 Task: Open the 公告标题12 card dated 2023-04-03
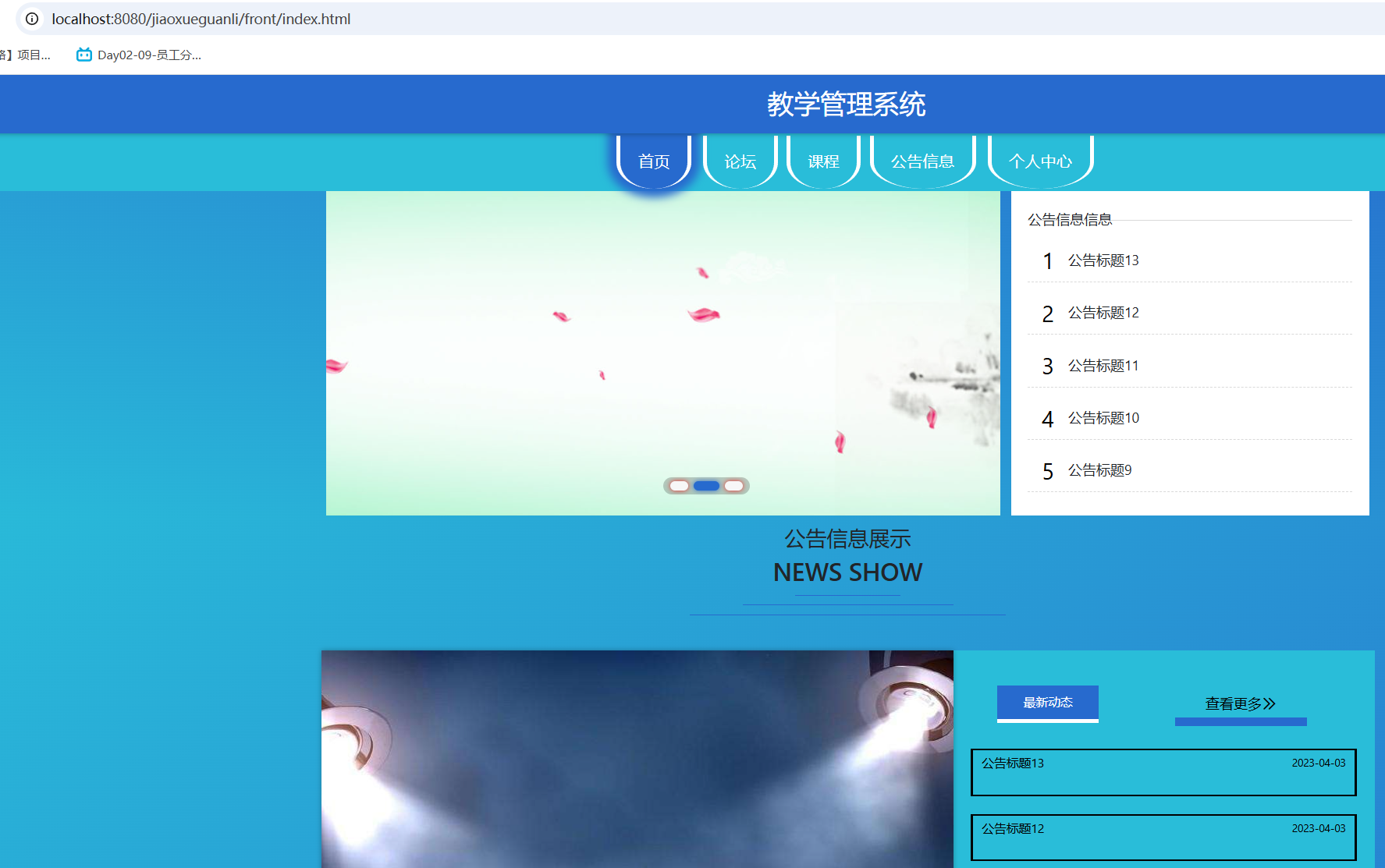1163,838
